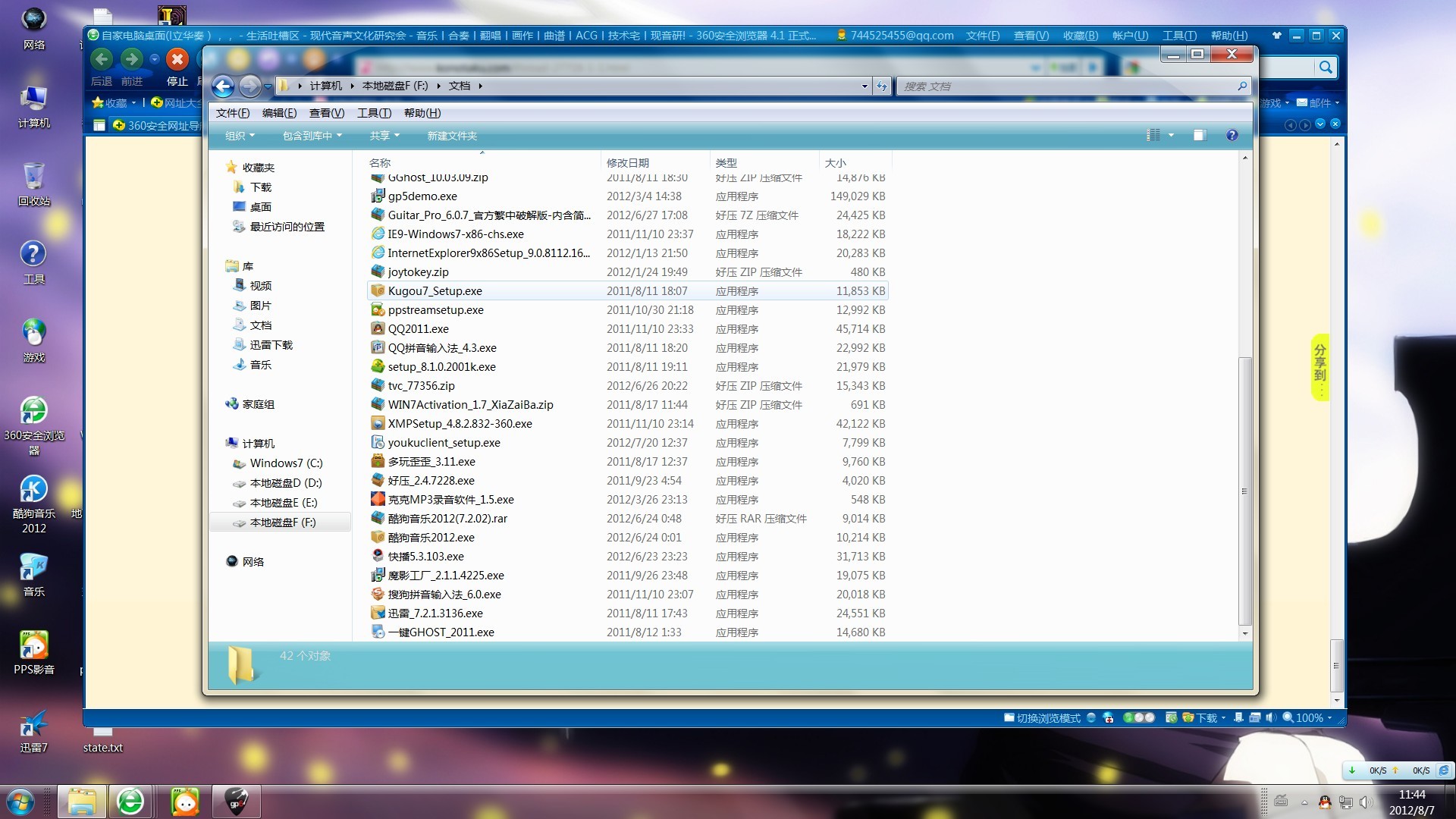1456x819 pixels.
Task: Click the file list scroll-down arrow
Action: [x=1244, y=633]
